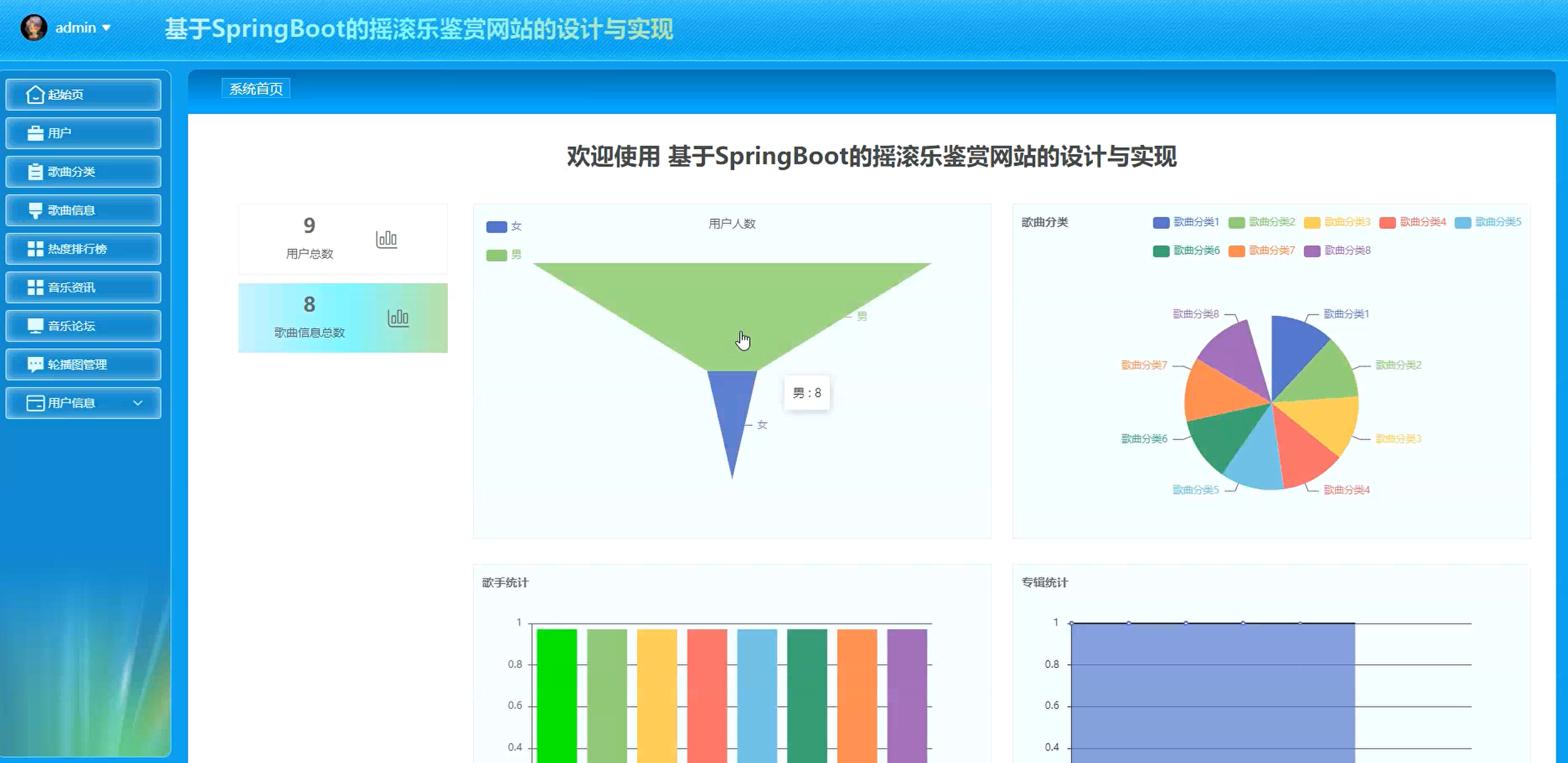Go to 歌曲信息 in the sidebar
The height and width of the screenshot is (763, 1568).
click(84, 210)
